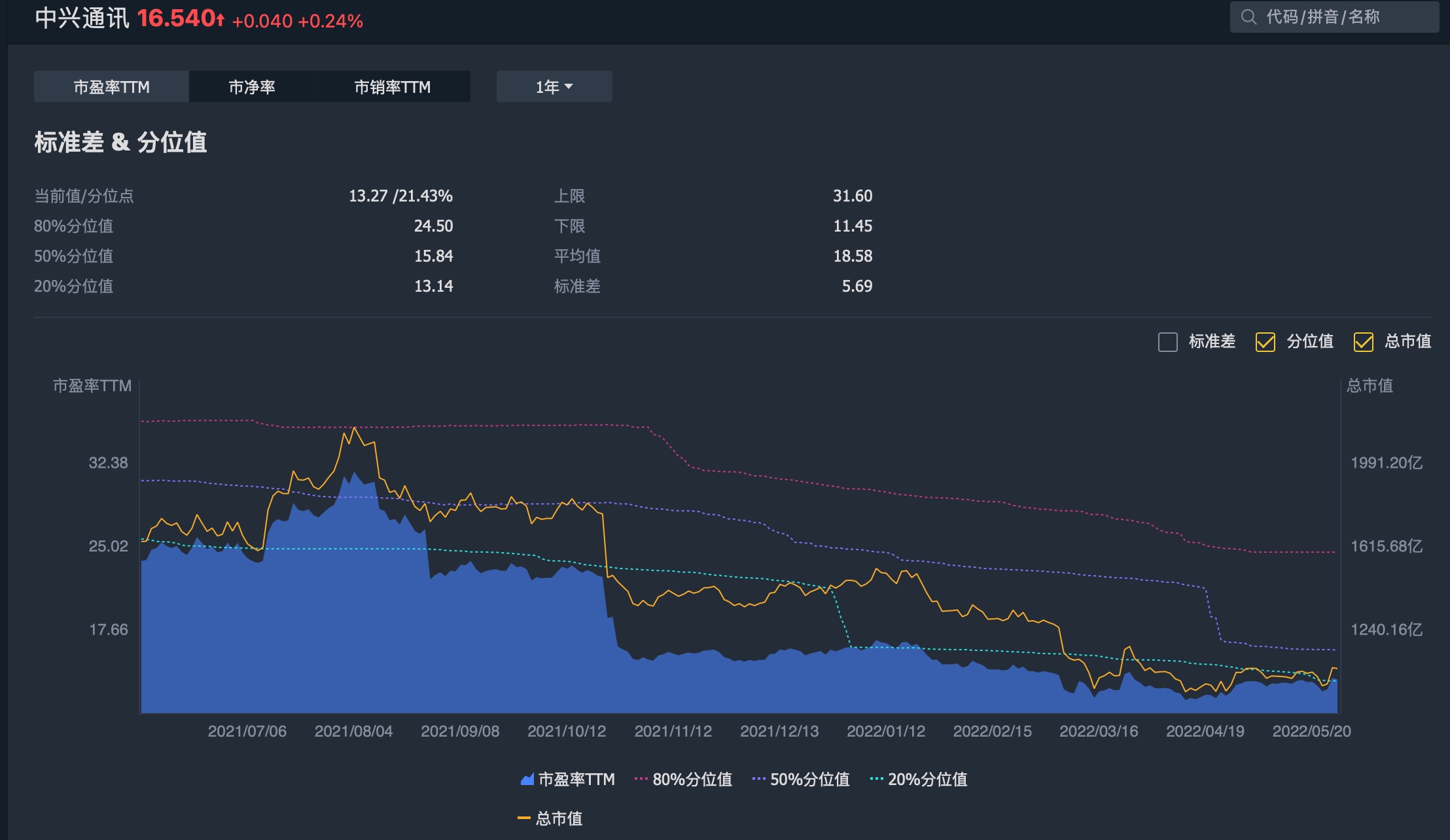
Task: Click the 50%分位值 legend line marker
Action: (758, 779)
